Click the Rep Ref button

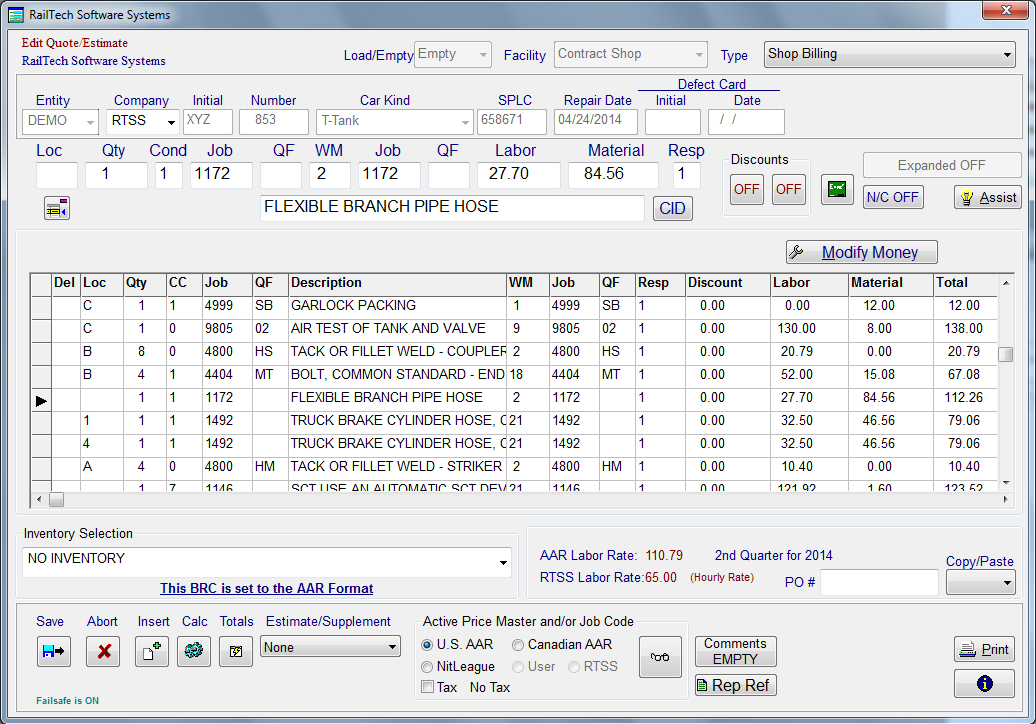tap(735, 685)
